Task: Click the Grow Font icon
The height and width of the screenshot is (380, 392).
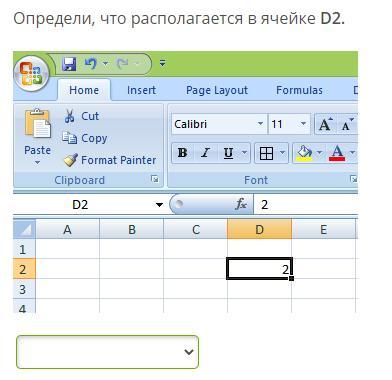Action: [x=325, y=124]
